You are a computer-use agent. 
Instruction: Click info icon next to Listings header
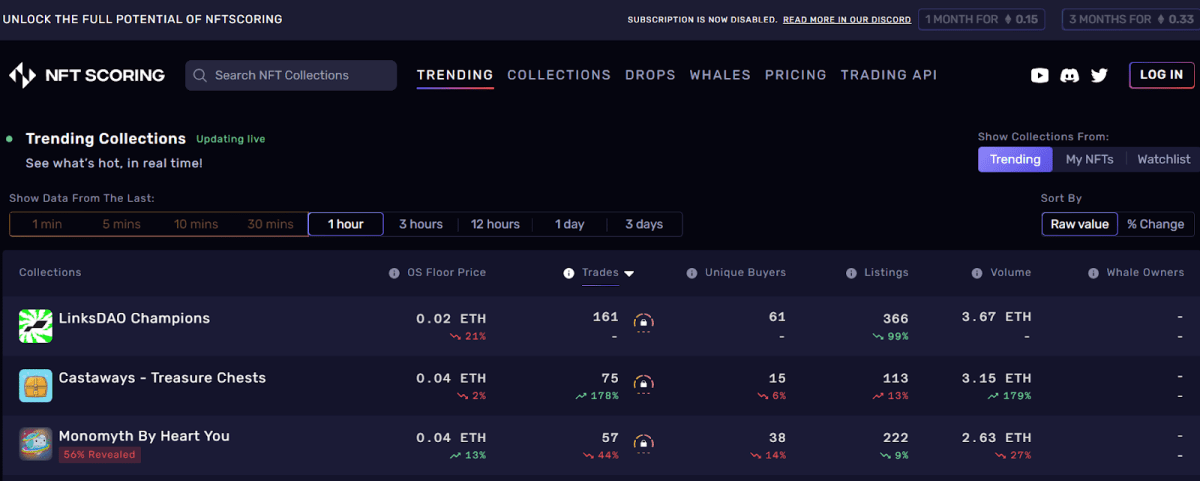pyautogui.click(x=852, y=273)
